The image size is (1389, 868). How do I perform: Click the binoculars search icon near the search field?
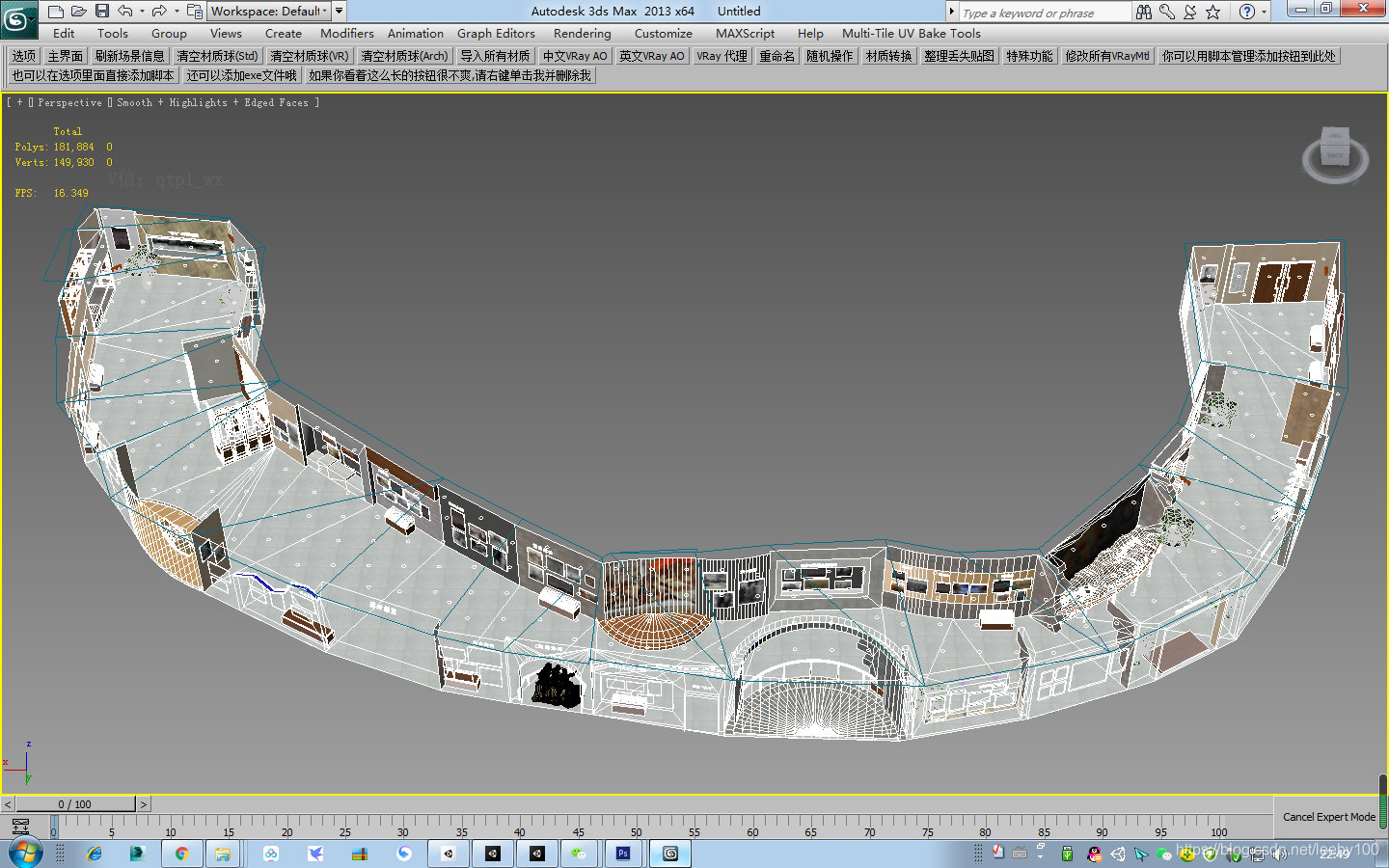tap(1143, 12)
